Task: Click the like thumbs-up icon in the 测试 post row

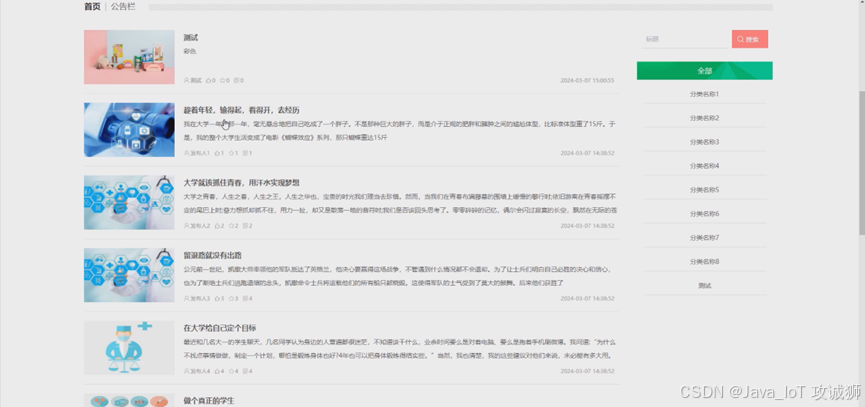Action: [209, 81]
